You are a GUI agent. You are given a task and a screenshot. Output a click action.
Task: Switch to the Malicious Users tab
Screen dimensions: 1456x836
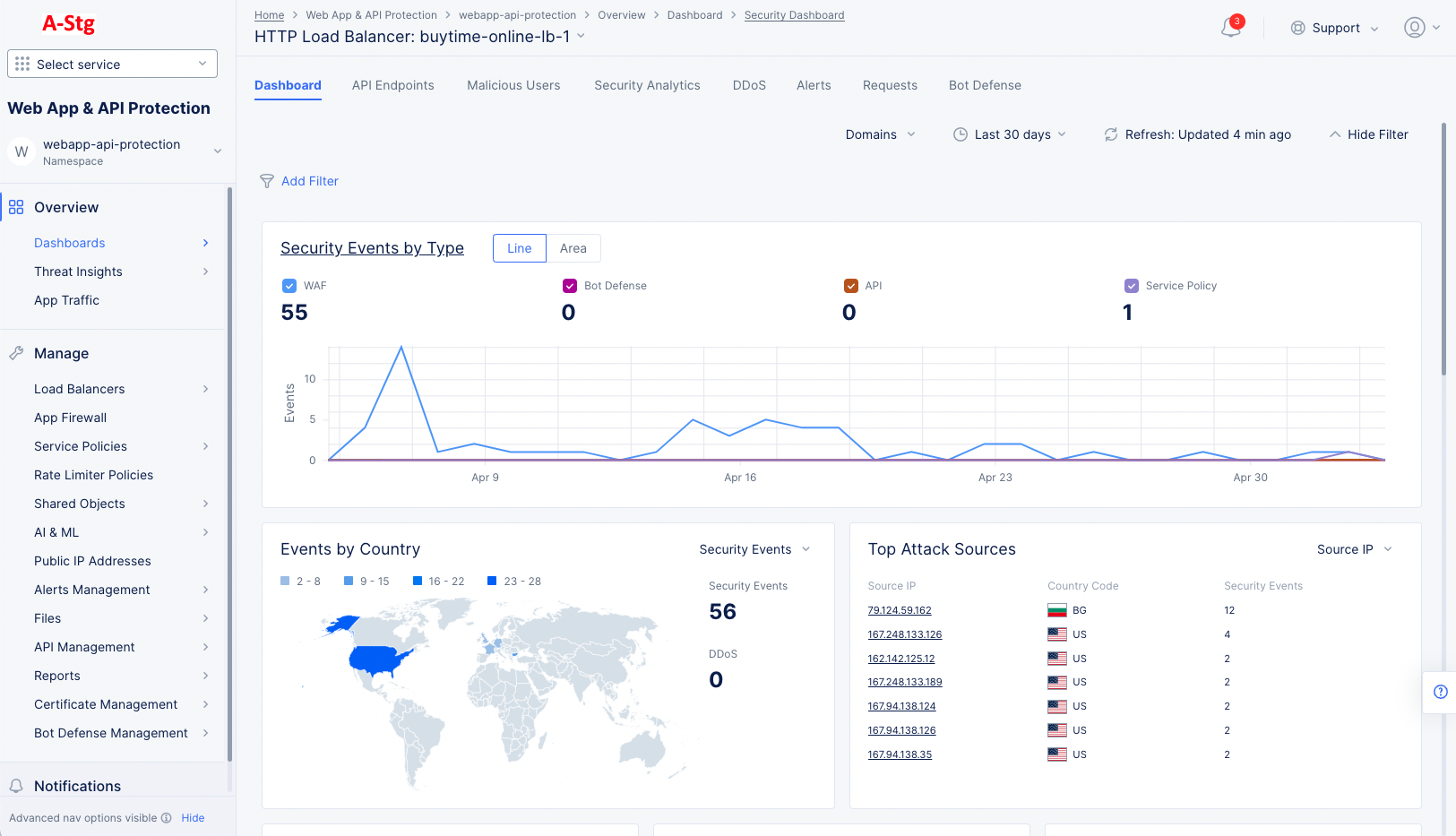coord(513,85)
